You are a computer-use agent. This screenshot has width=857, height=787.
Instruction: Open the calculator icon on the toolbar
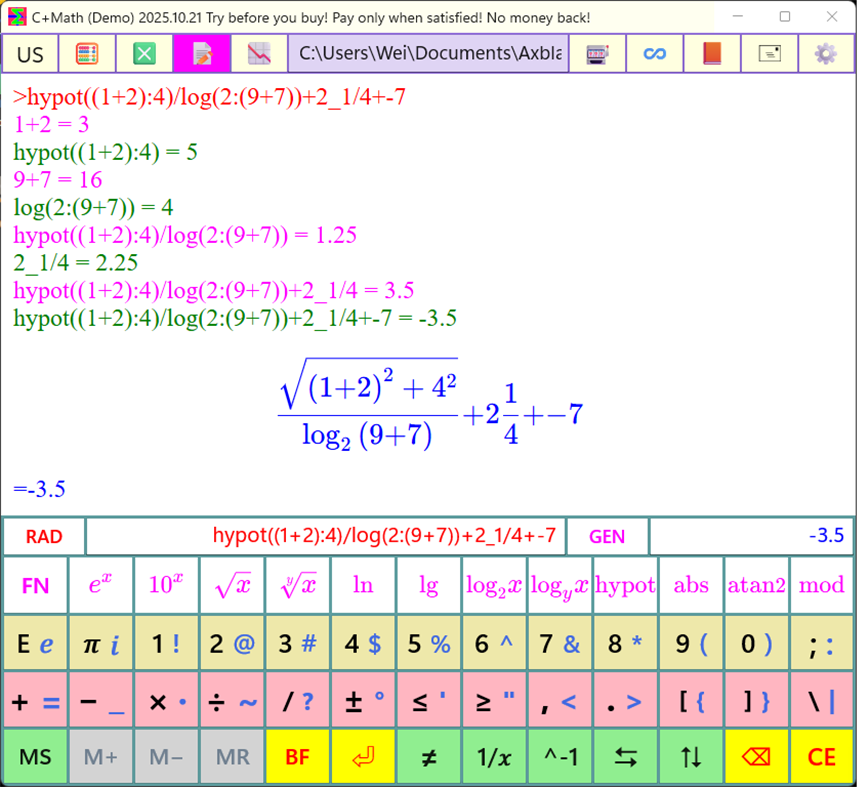click(x=86, y=53)
